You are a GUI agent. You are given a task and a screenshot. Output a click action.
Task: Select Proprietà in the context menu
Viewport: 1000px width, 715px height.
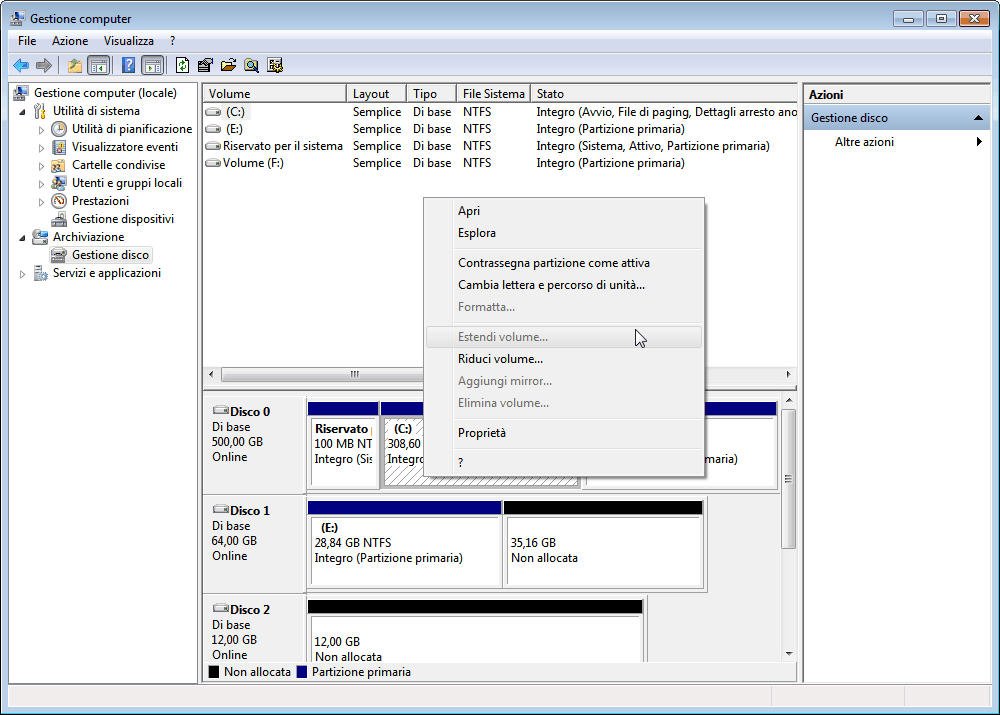point(482,433)
